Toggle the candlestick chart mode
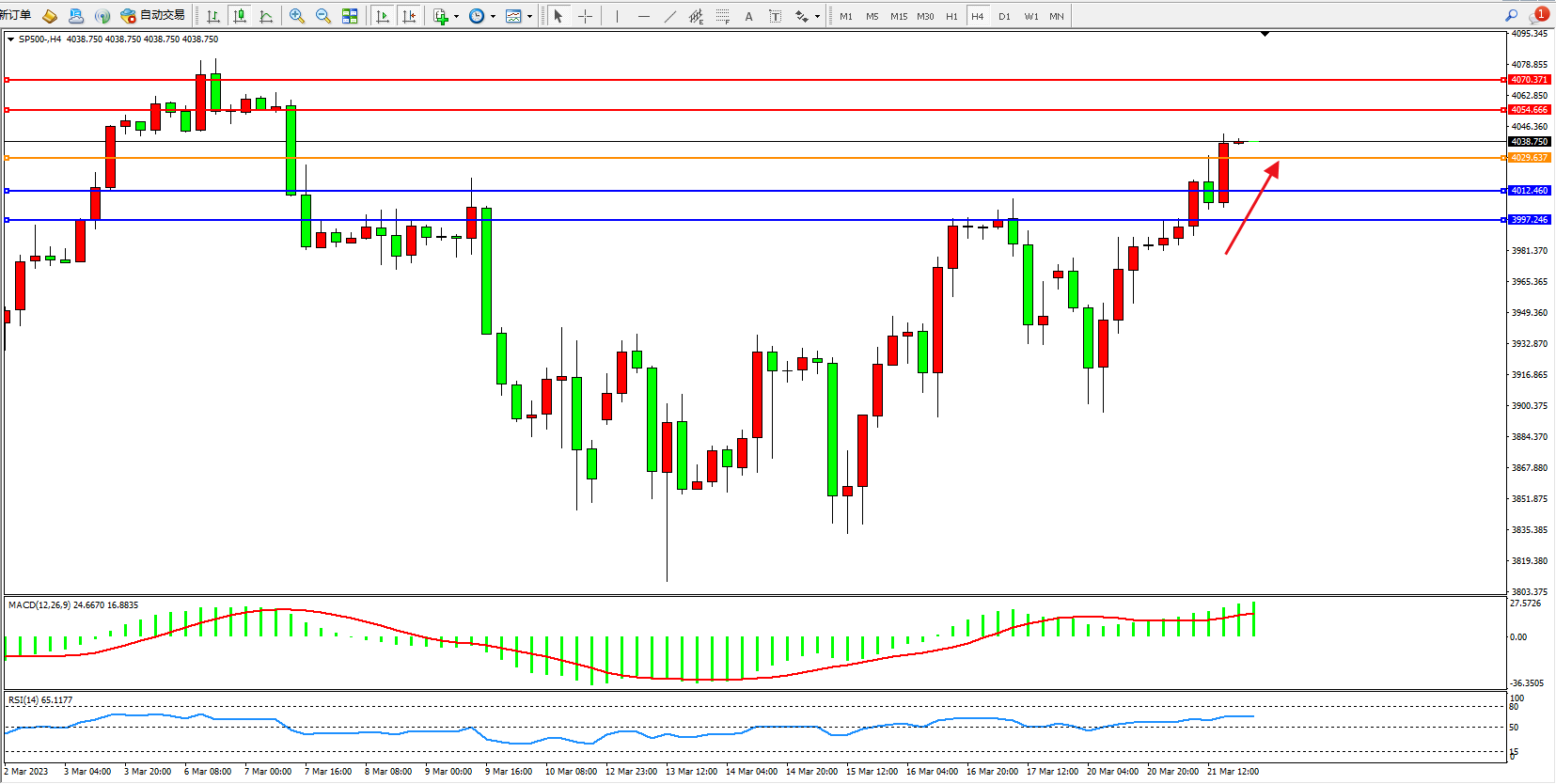Image resolution: width=1556 pixels, height=784 pixels. tap(240, 16)
